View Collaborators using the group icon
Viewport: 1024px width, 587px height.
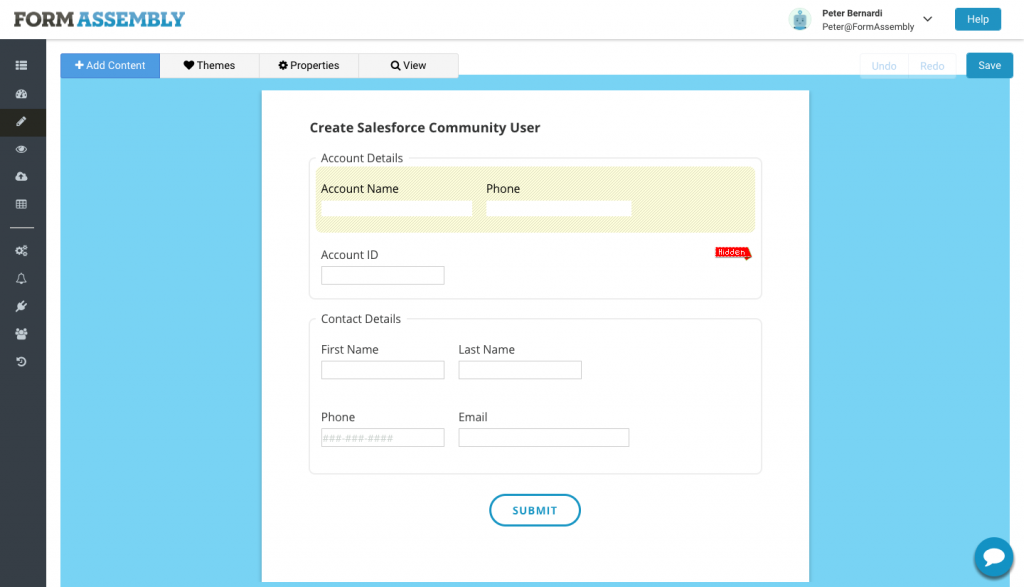tap(22, 333)
